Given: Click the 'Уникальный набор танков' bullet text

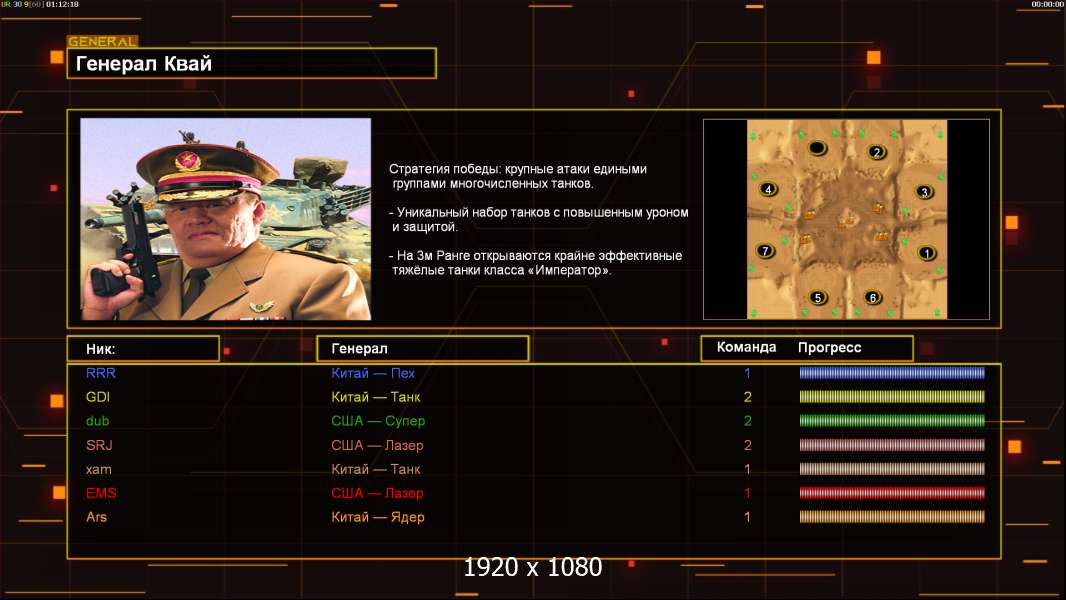Looking at the screenshot, I should click(x=538, y=219).
